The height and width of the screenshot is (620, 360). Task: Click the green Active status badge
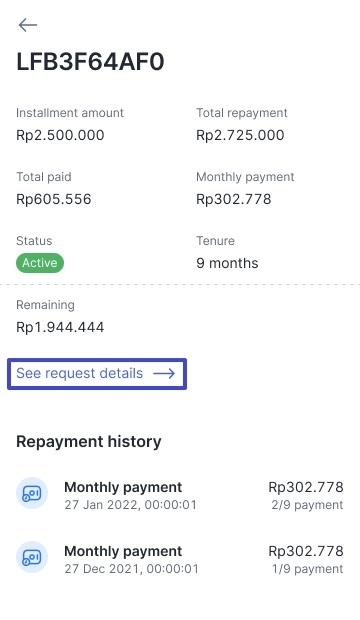[x=40, y=263]
